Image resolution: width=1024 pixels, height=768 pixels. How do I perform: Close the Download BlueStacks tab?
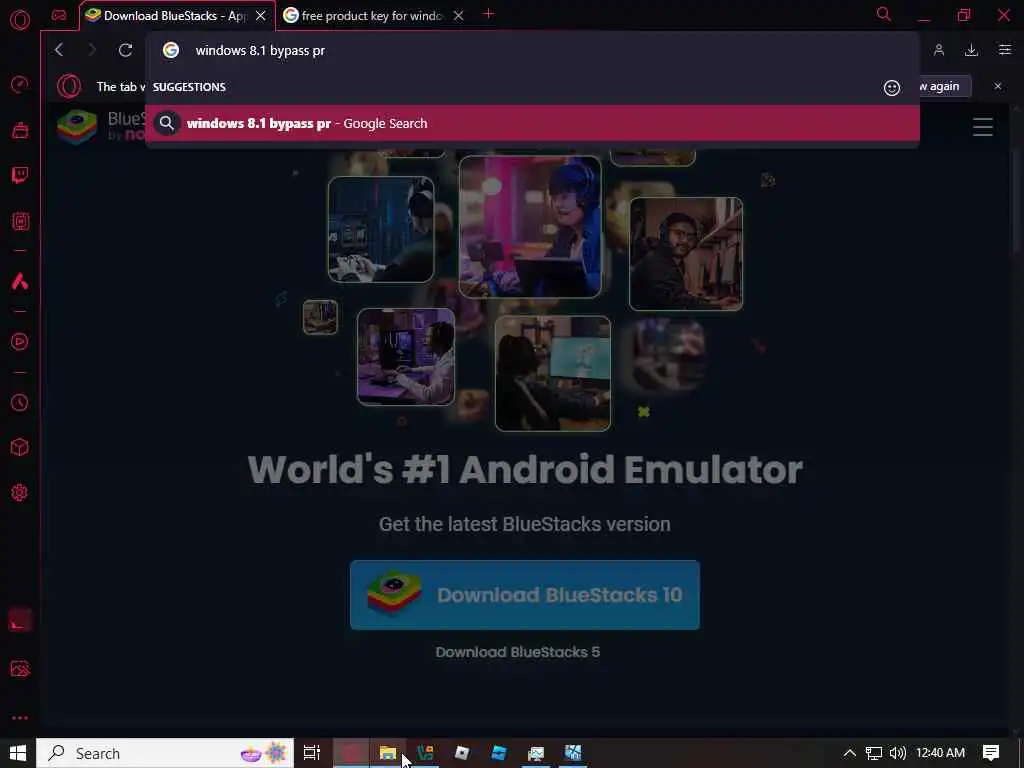click(261, 16)
